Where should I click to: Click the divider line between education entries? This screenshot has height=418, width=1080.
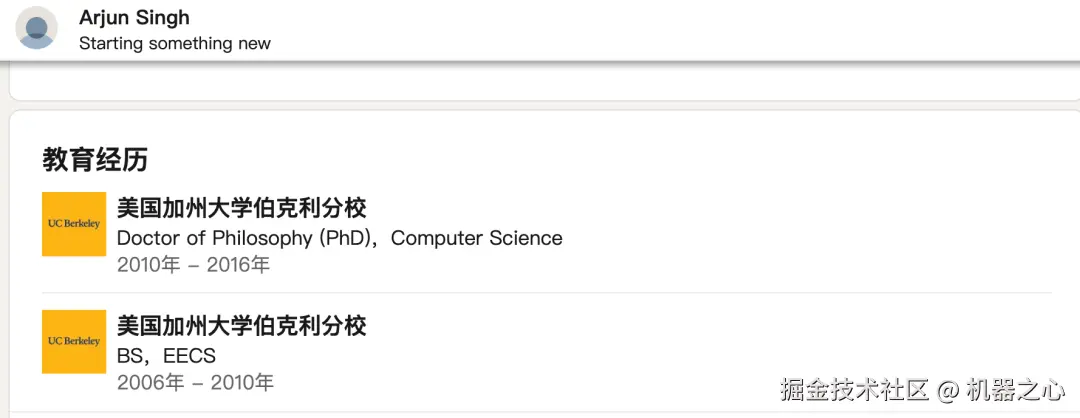coord(580,293)
